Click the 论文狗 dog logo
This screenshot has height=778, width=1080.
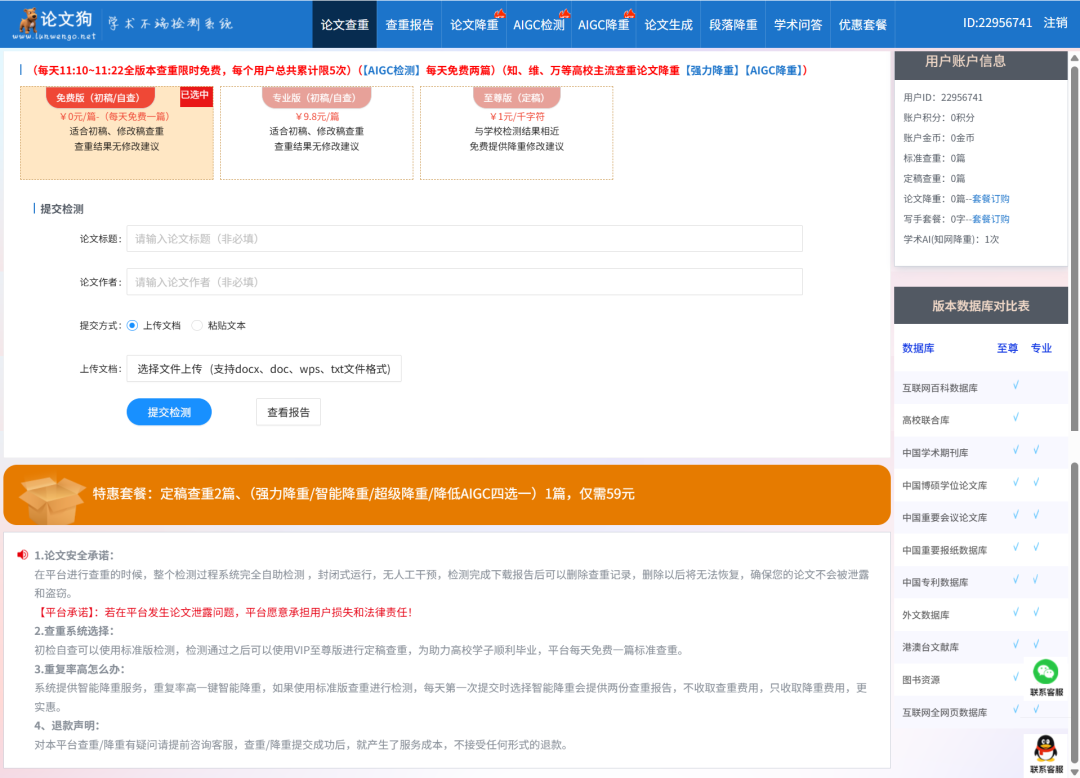[26, 22]
